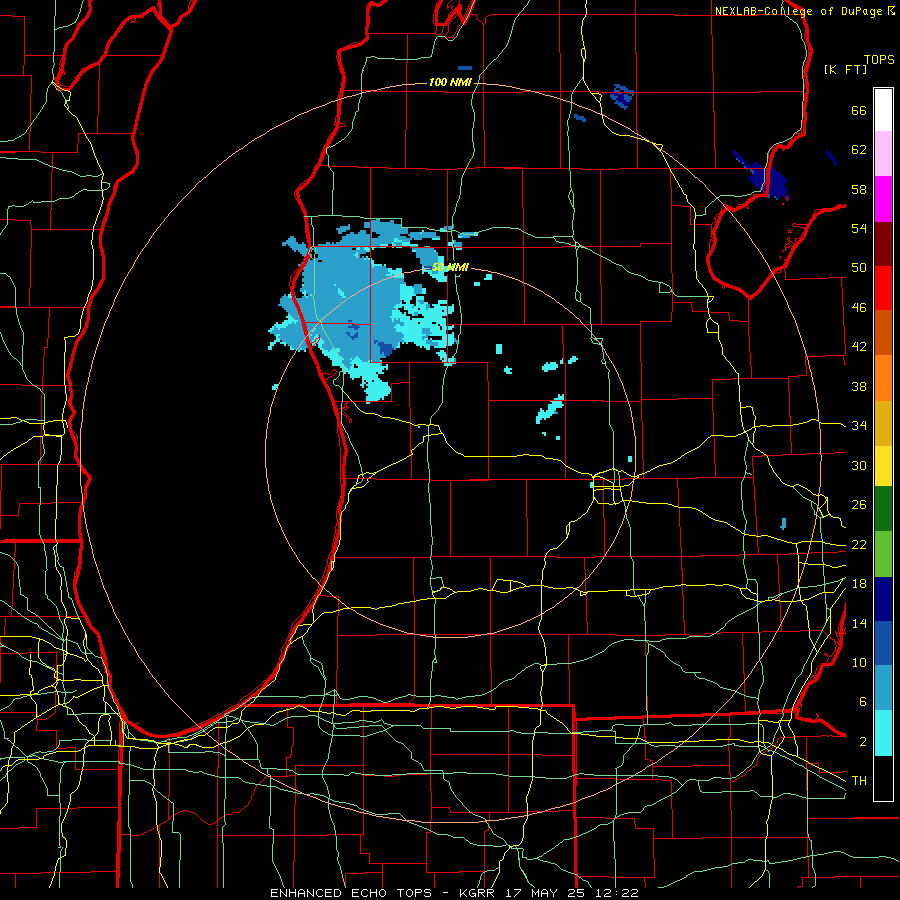The width and height of the screenshot is (900, 900).
Task: Click the TOPS legend title
Action: click(879, 60)
